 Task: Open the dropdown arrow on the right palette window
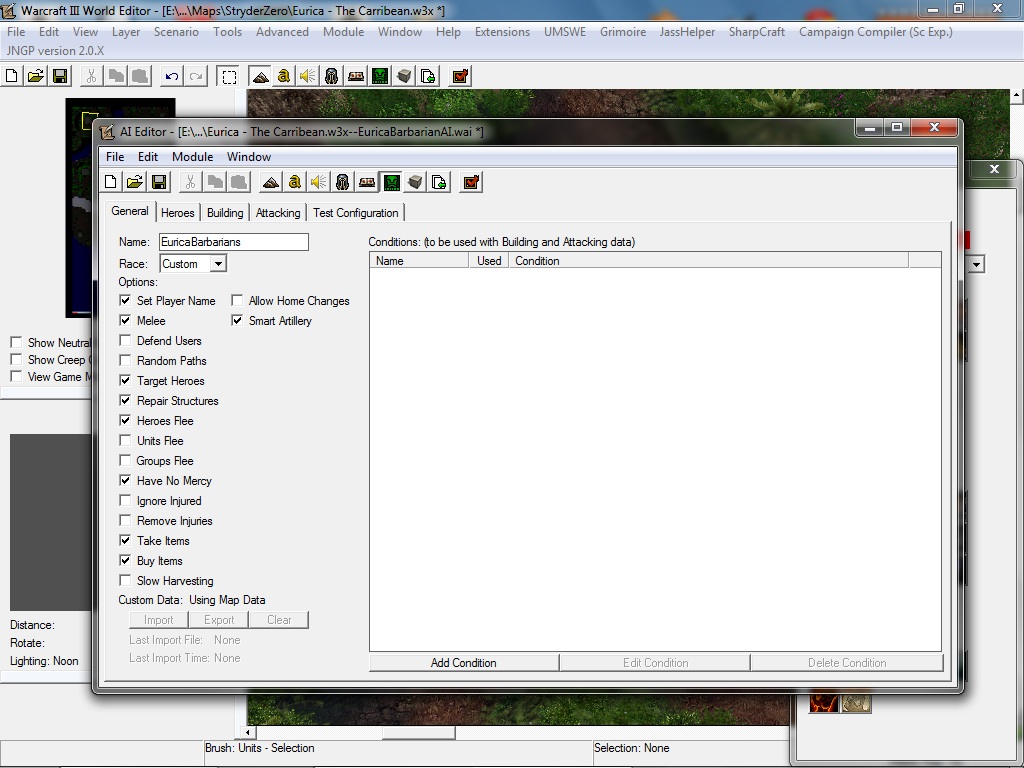click(x=976, y=264)
